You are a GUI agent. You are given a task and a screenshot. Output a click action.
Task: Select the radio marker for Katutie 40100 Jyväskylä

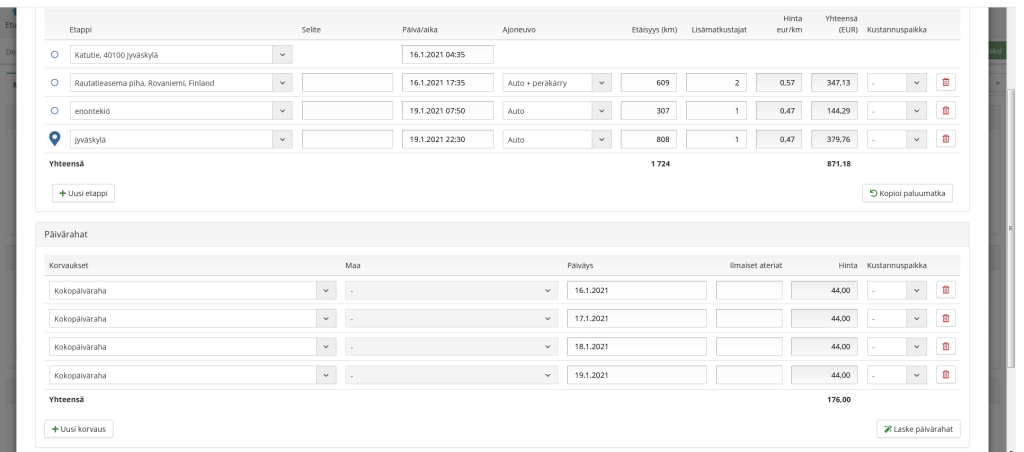point(55,54)
